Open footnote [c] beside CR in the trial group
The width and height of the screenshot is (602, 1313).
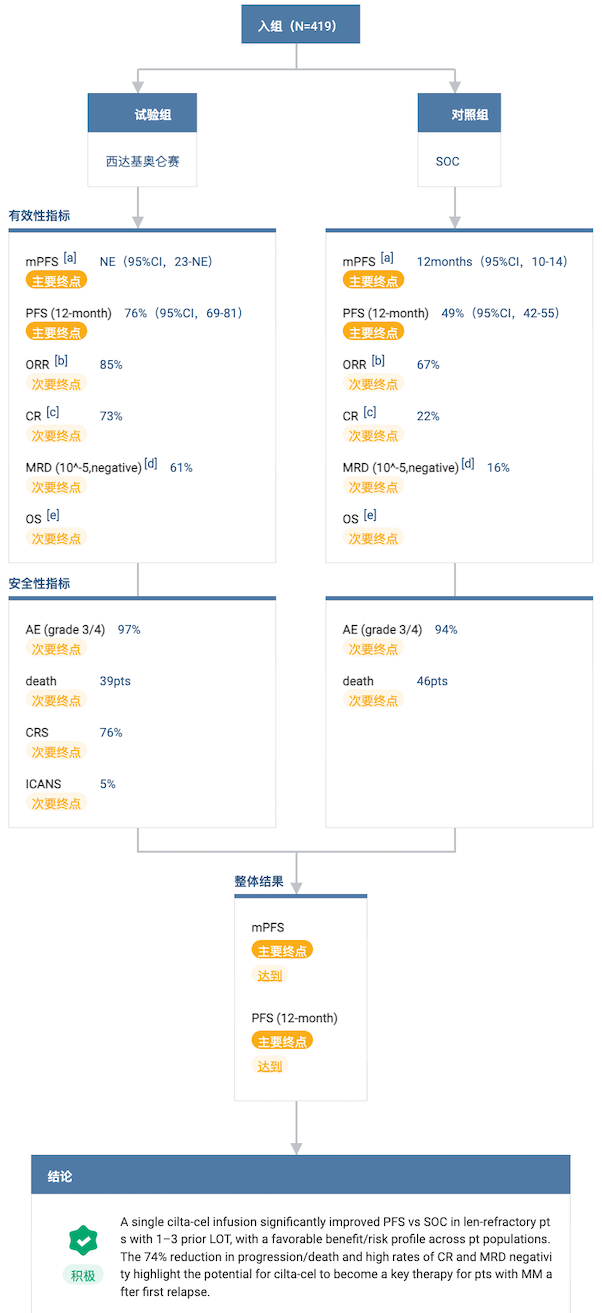(52, 412)
